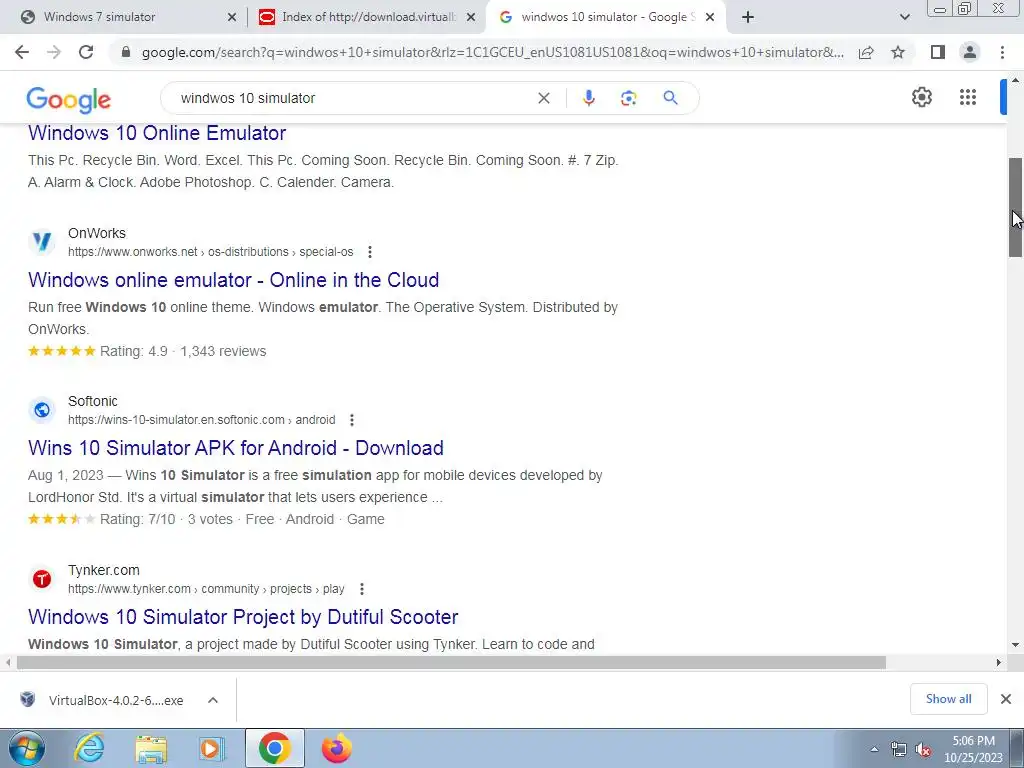
Task: Select the windwos 10 simulator Google tab
Action: [605, 17]
